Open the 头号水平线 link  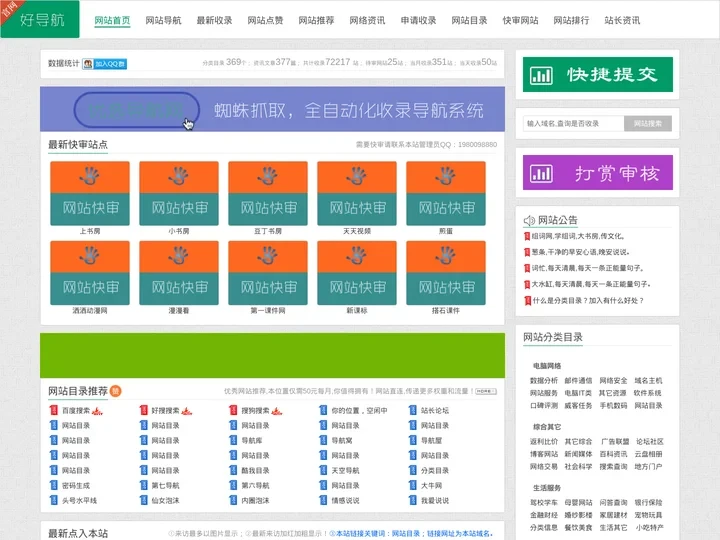point(79,501)
